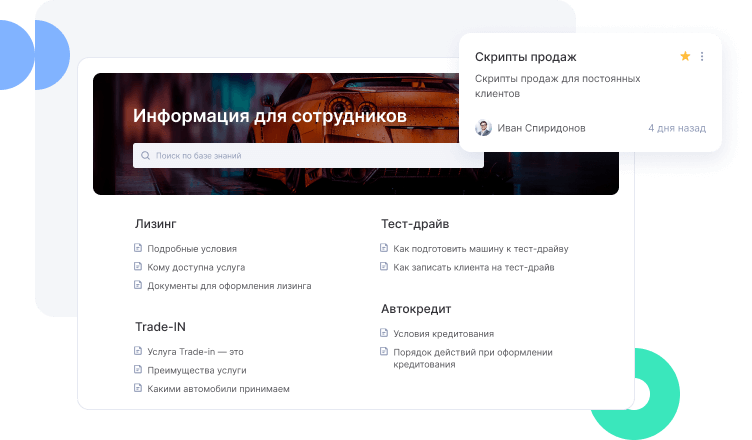Click document icon beside Документы для оформления лизинга
This screenshot has height=440, width=752.
(138, 285)
